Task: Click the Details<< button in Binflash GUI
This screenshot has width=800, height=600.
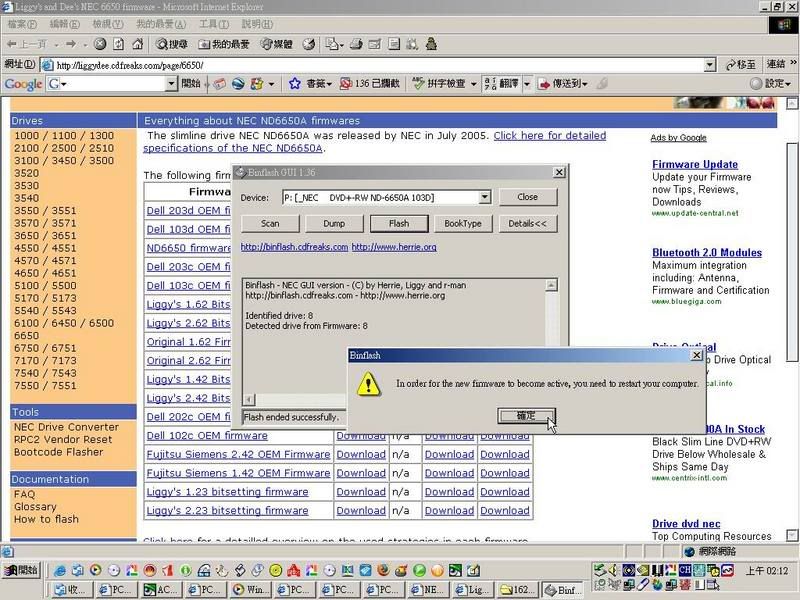Action: pyautogui.click(x=528, y=223)
